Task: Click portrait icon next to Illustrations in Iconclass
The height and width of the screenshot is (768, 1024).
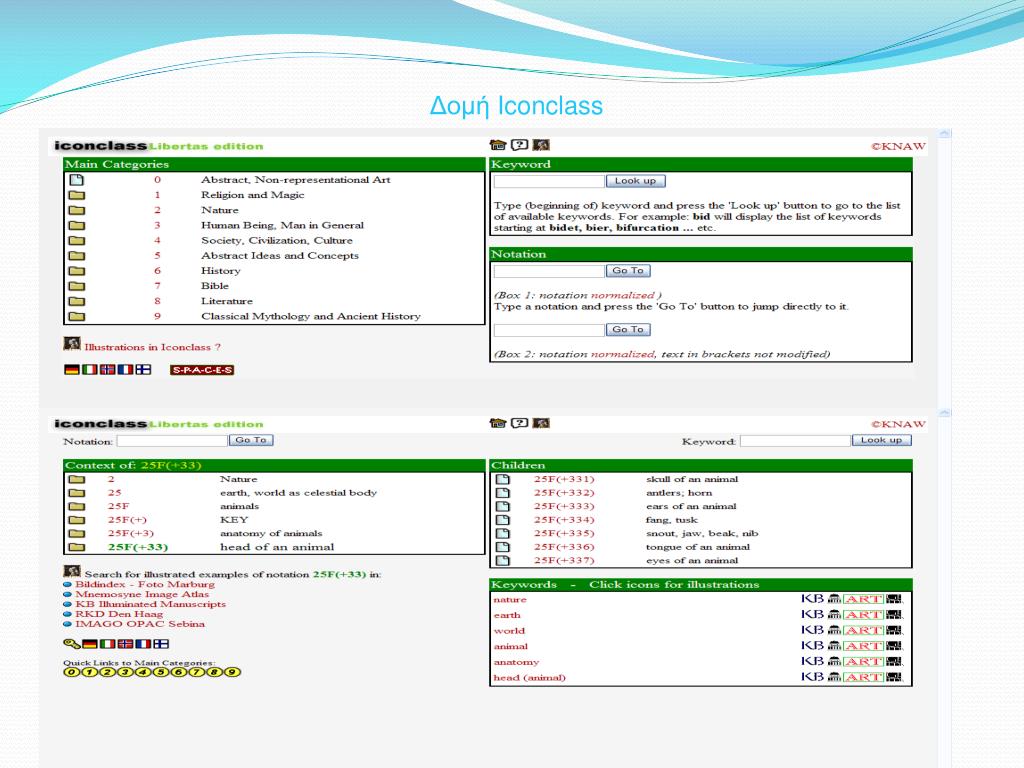Action: click(x=72, y=344)
